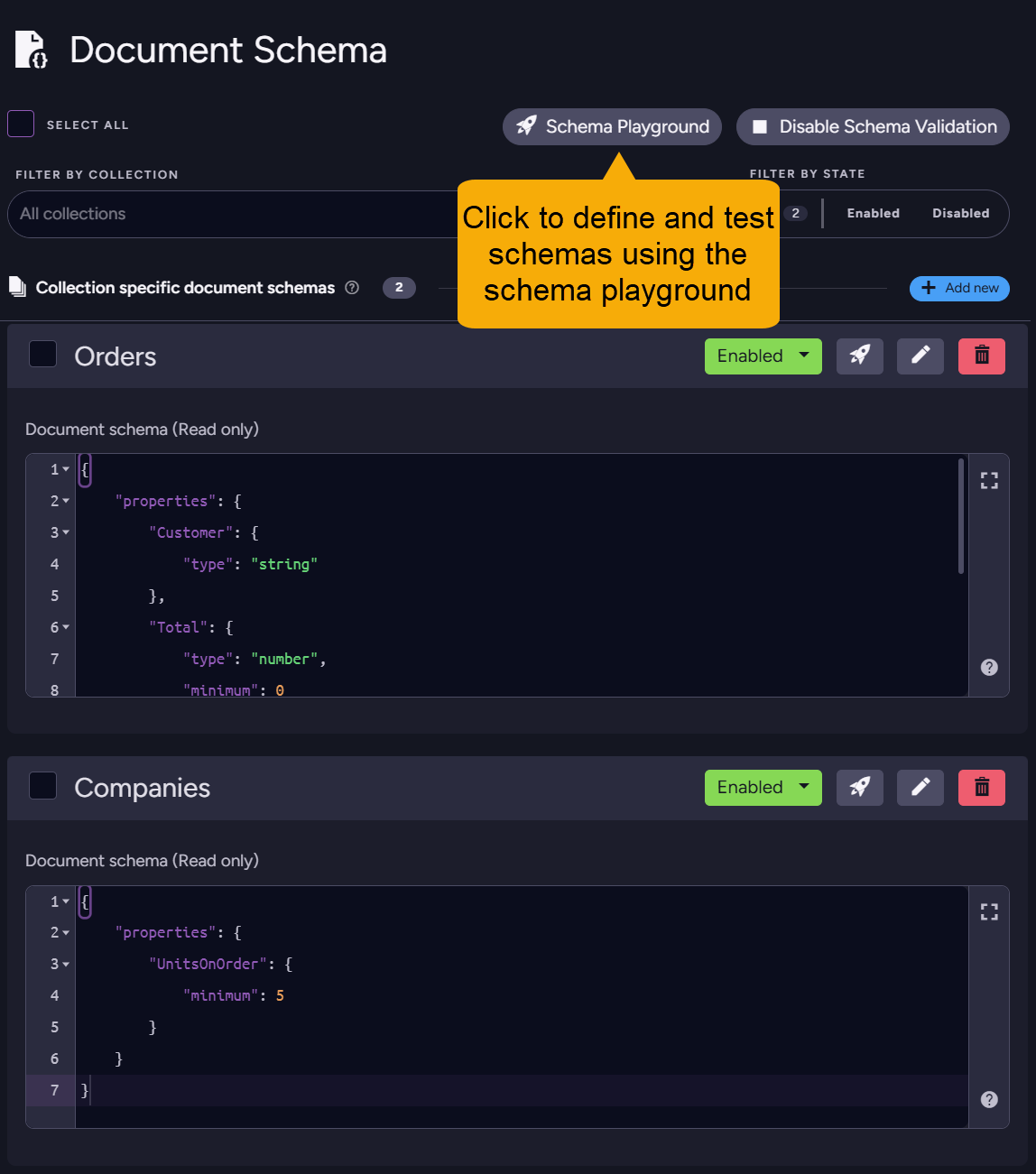Viewport: 1036px width, 1174px height.
Task: Delete the Orders schema via the trash icon
Action: tap(981, 356)
